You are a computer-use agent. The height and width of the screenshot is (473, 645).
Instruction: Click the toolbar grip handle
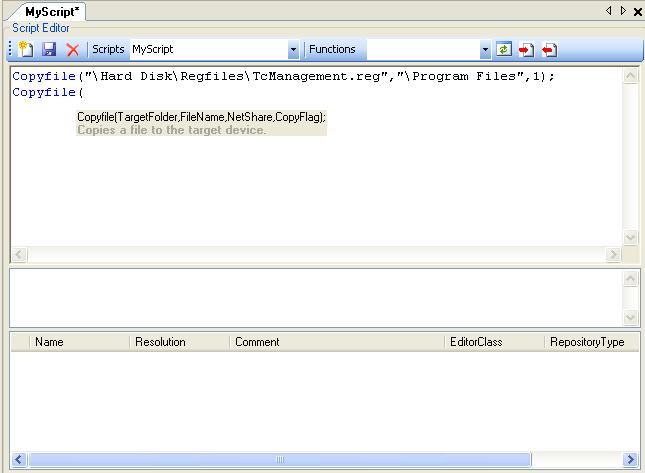[10, 49]
